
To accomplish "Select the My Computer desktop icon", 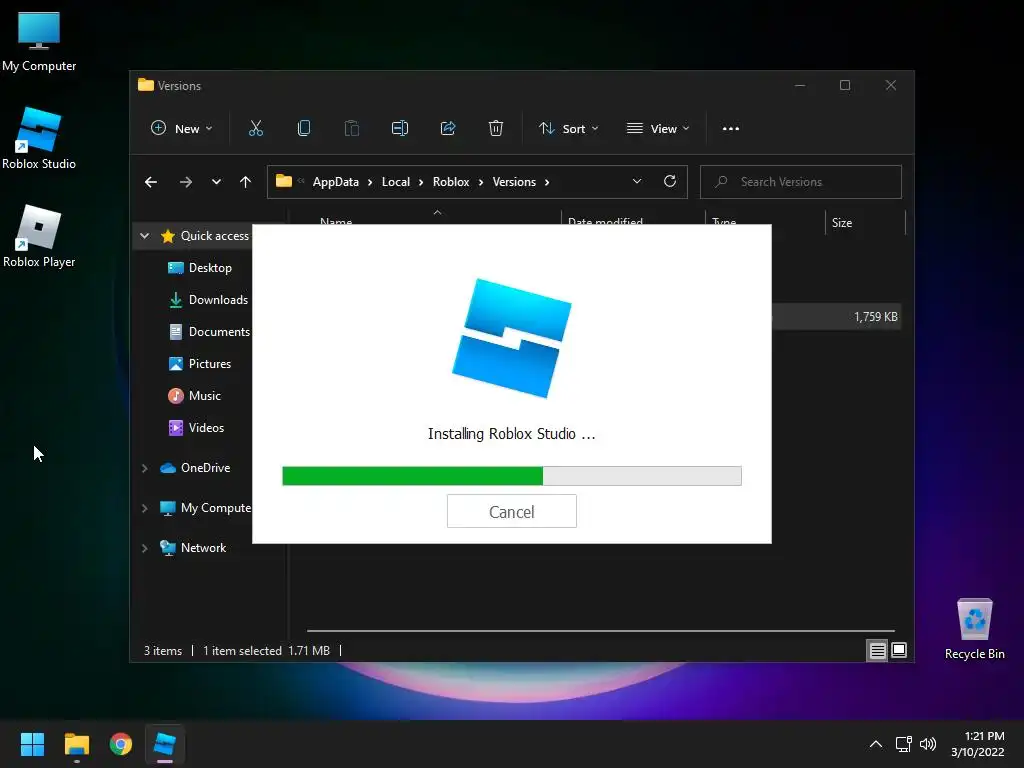I will click(39, 41).
